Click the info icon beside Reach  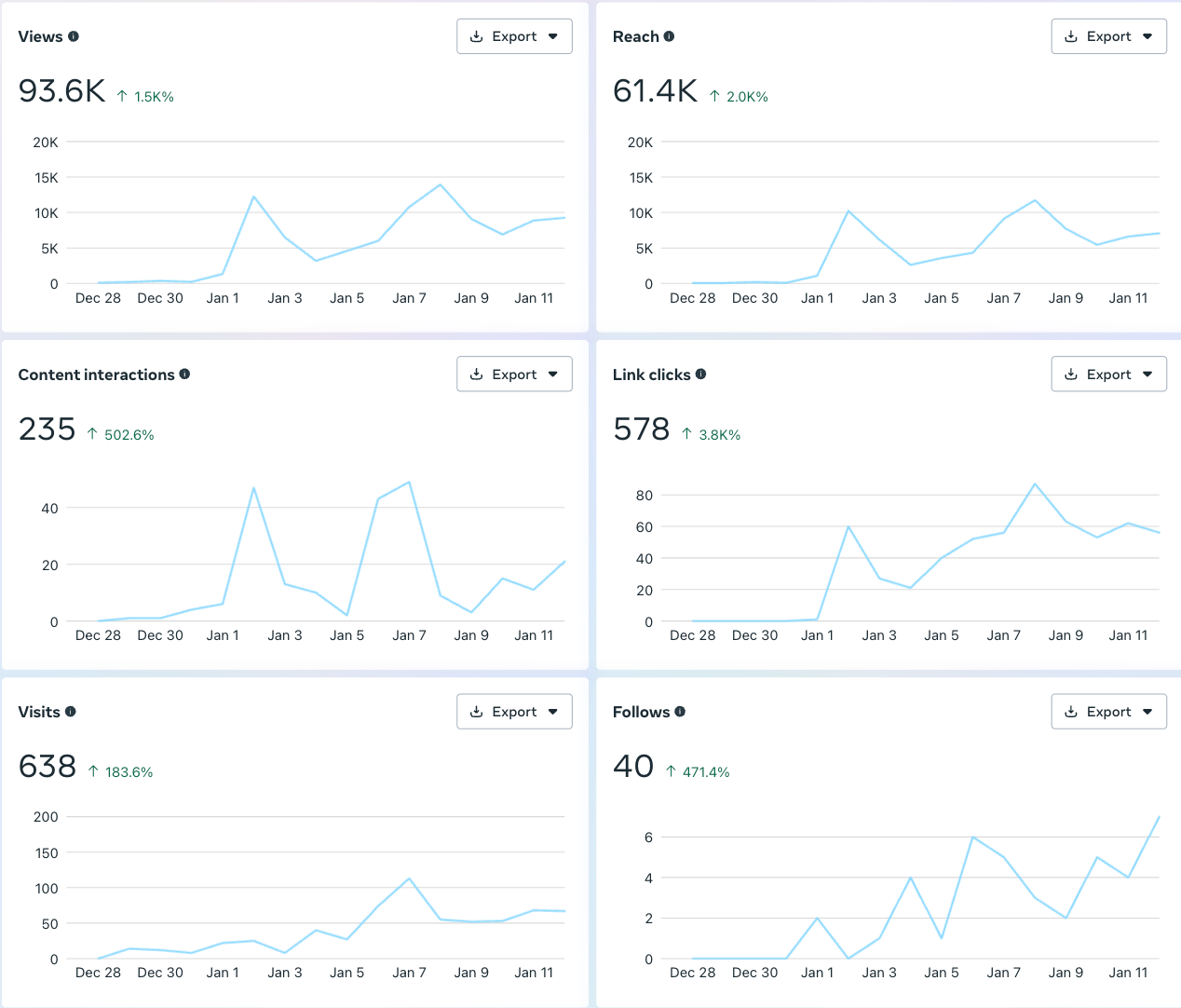tap(669, 36)
